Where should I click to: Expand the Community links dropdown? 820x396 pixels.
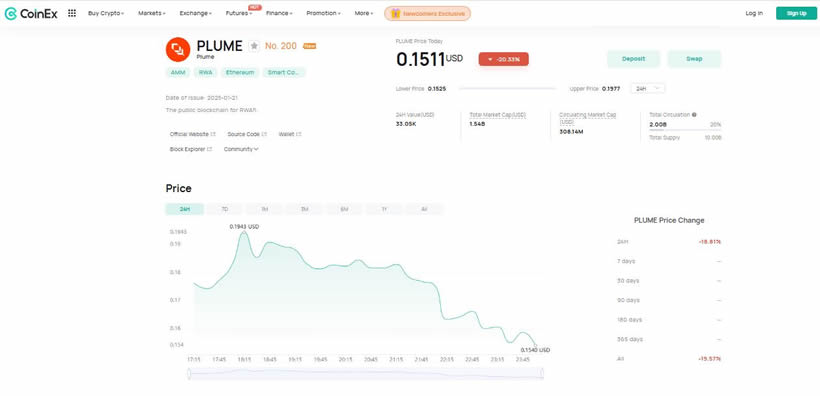(241, 149)
